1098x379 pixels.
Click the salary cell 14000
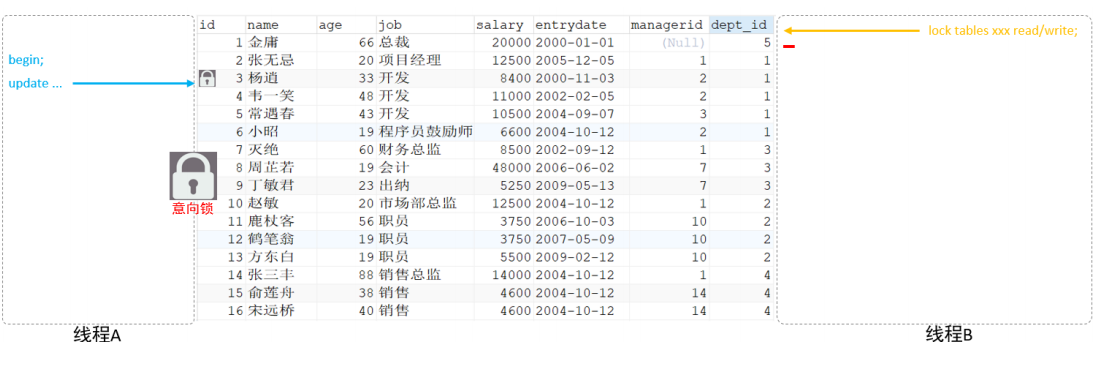click(511, 275)
